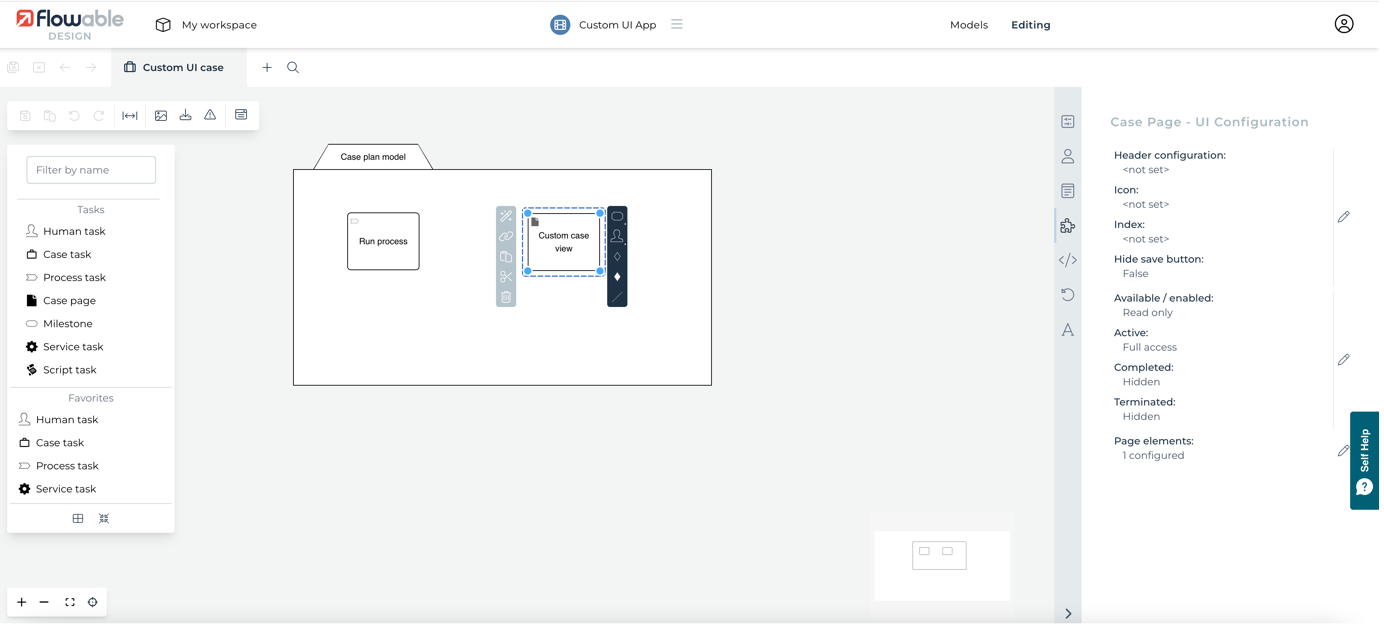Switch to the Models menu item
Image resolution: width=1384 pixels, height=626 pixels.
pos(968,25)
